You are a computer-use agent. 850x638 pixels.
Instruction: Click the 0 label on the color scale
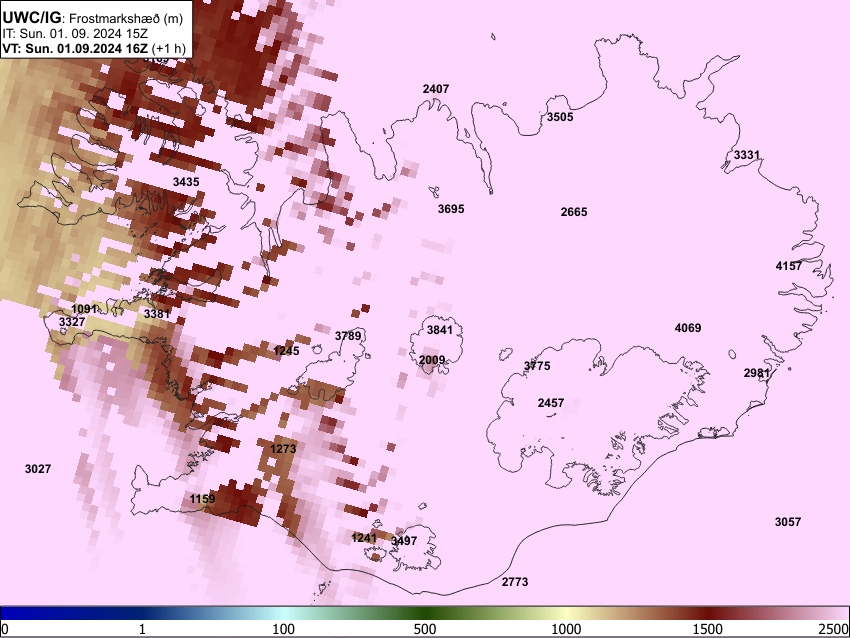coord(5,629)
